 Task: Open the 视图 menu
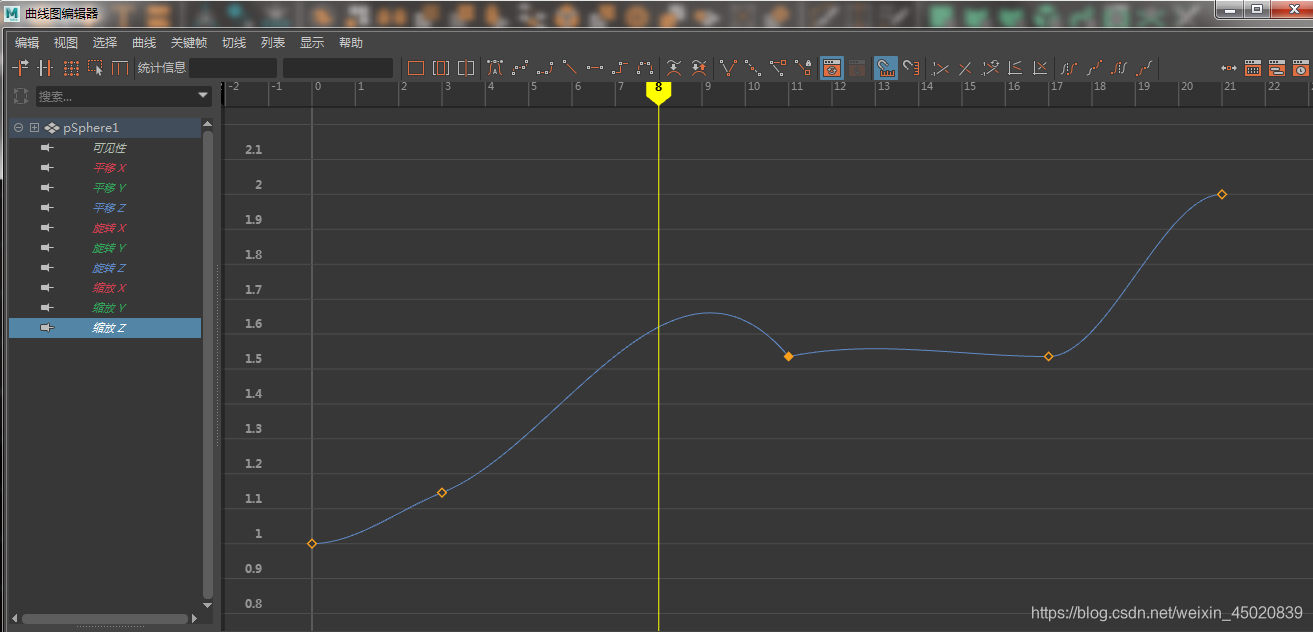pyautogui.click(x=66, y=43)
